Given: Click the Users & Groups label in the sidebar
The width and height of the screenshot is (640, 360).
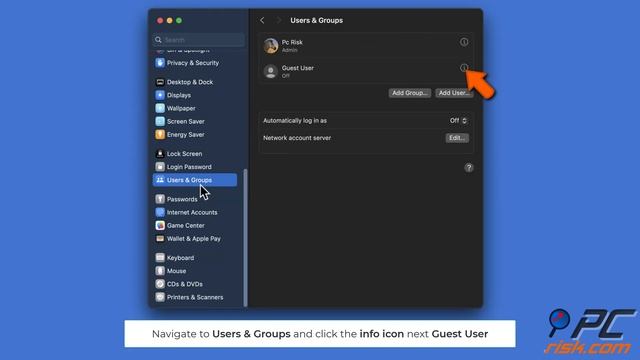Looking at the screenshot, I should 189,180.
